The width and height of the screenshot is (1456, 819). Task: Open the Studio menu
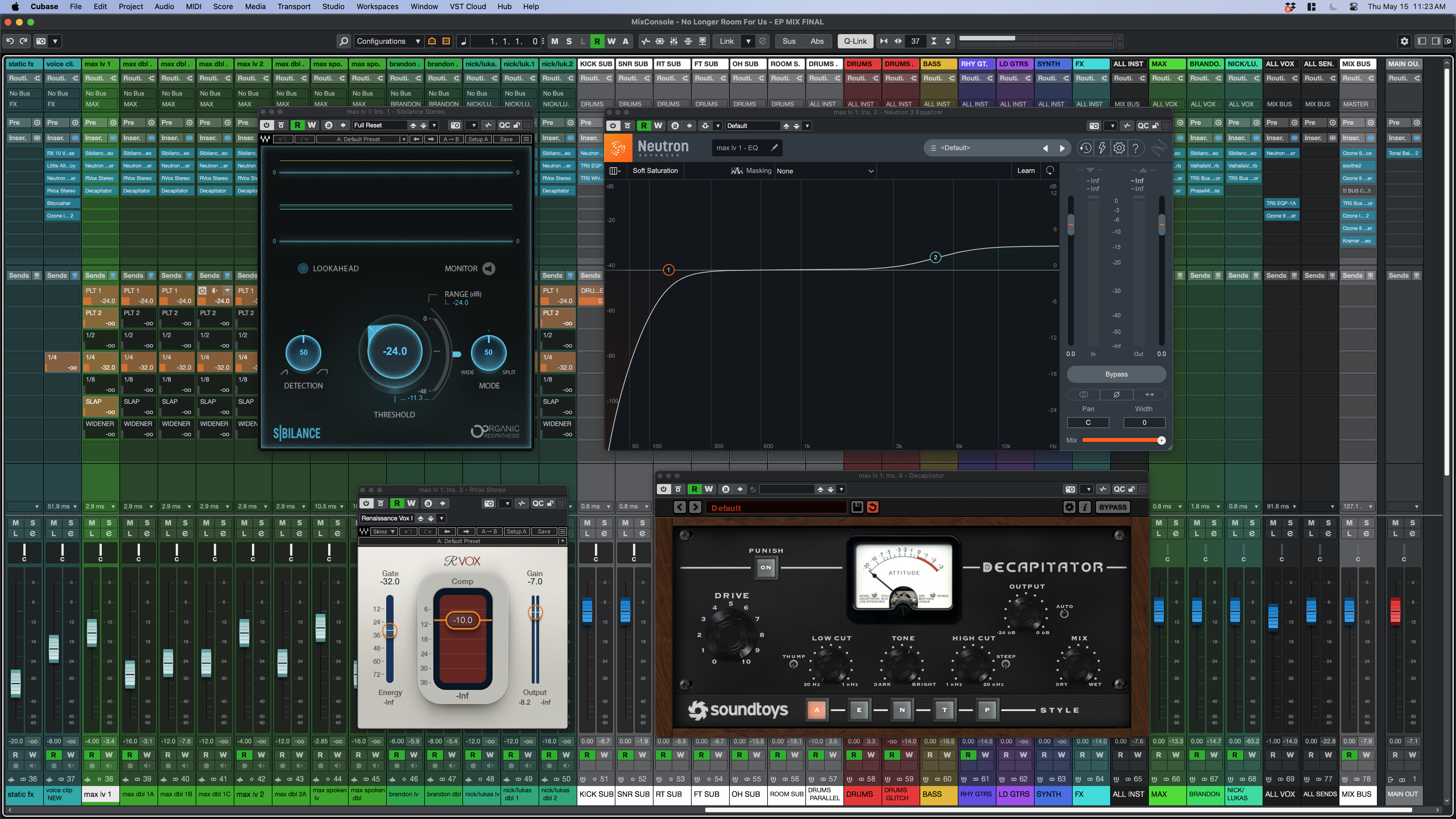point(333,6)
